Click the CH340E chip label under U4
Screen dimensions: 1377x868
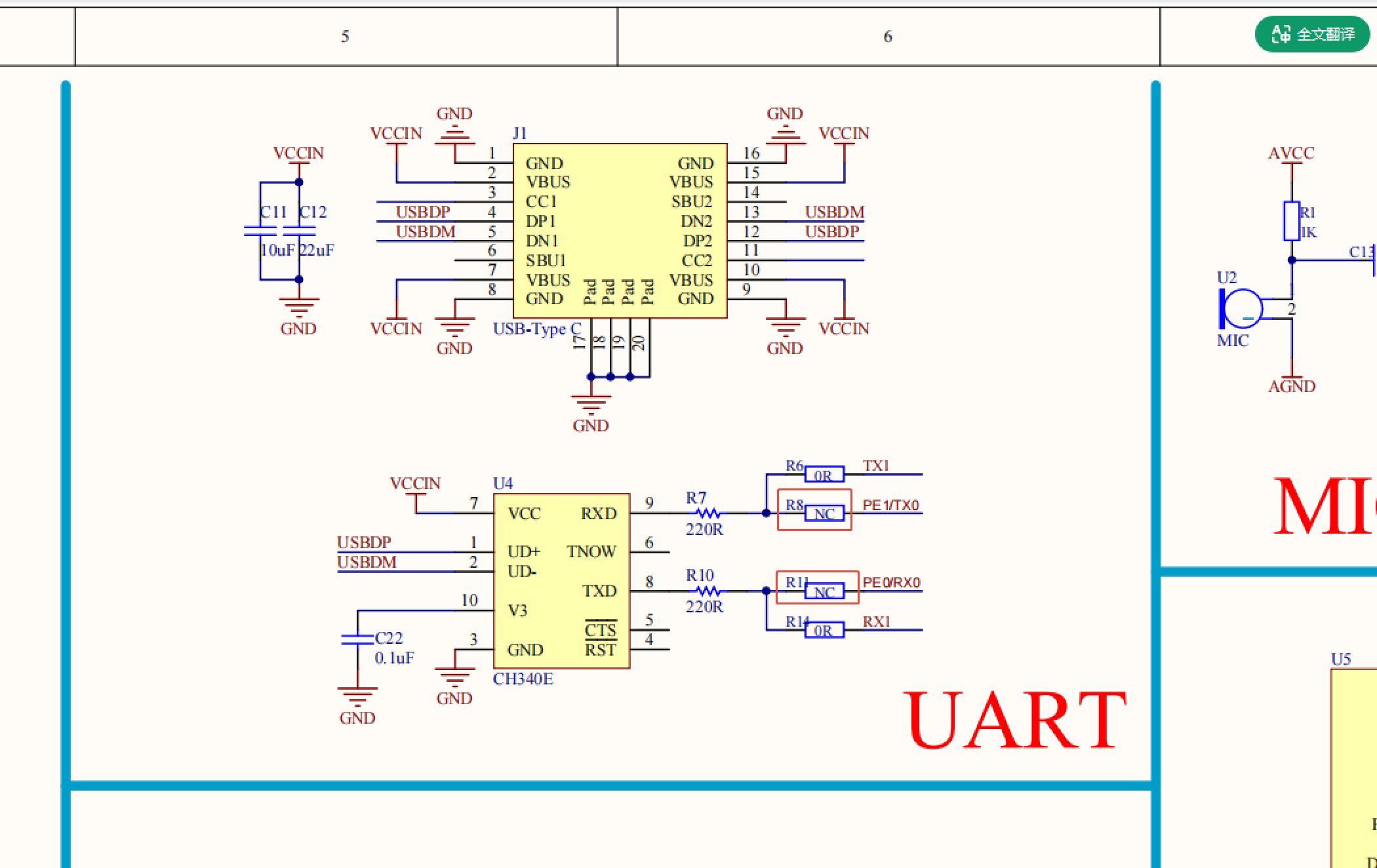[523, 679]
